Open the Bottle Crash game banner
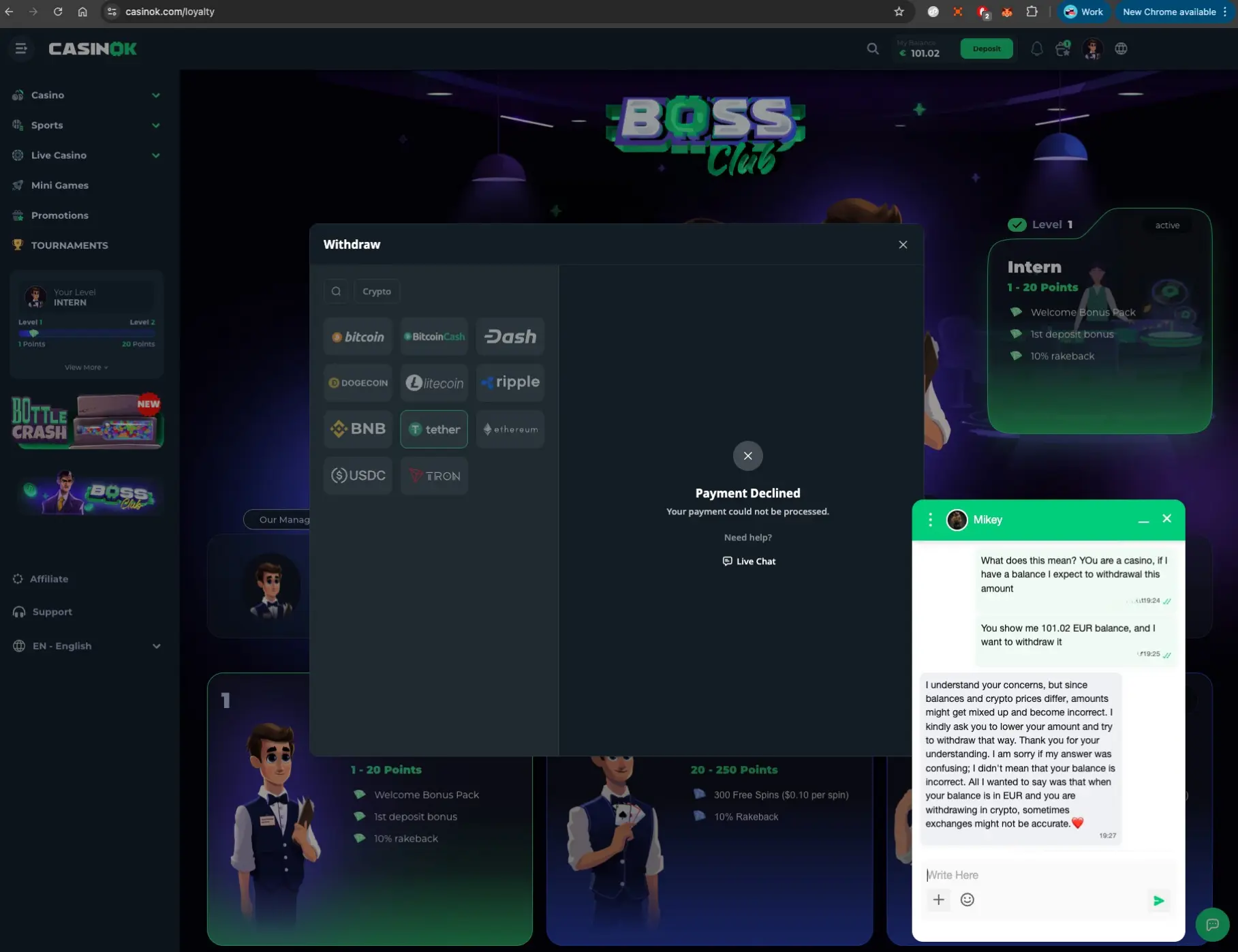Image resolution: width=1238 pixels, height=952 pixels. click(87, 420)
